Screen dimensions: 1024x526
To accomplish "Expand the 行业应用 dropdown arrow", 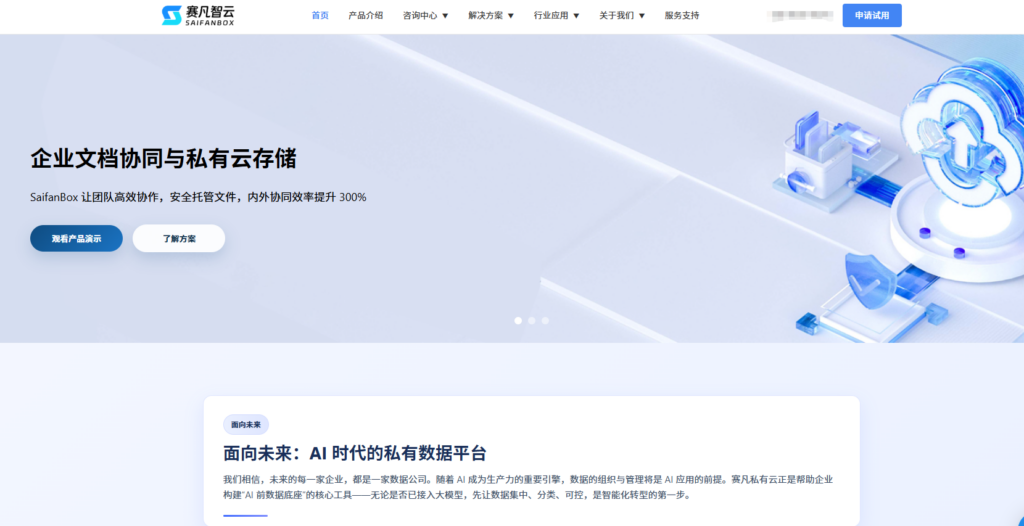I will click(576, 16).
